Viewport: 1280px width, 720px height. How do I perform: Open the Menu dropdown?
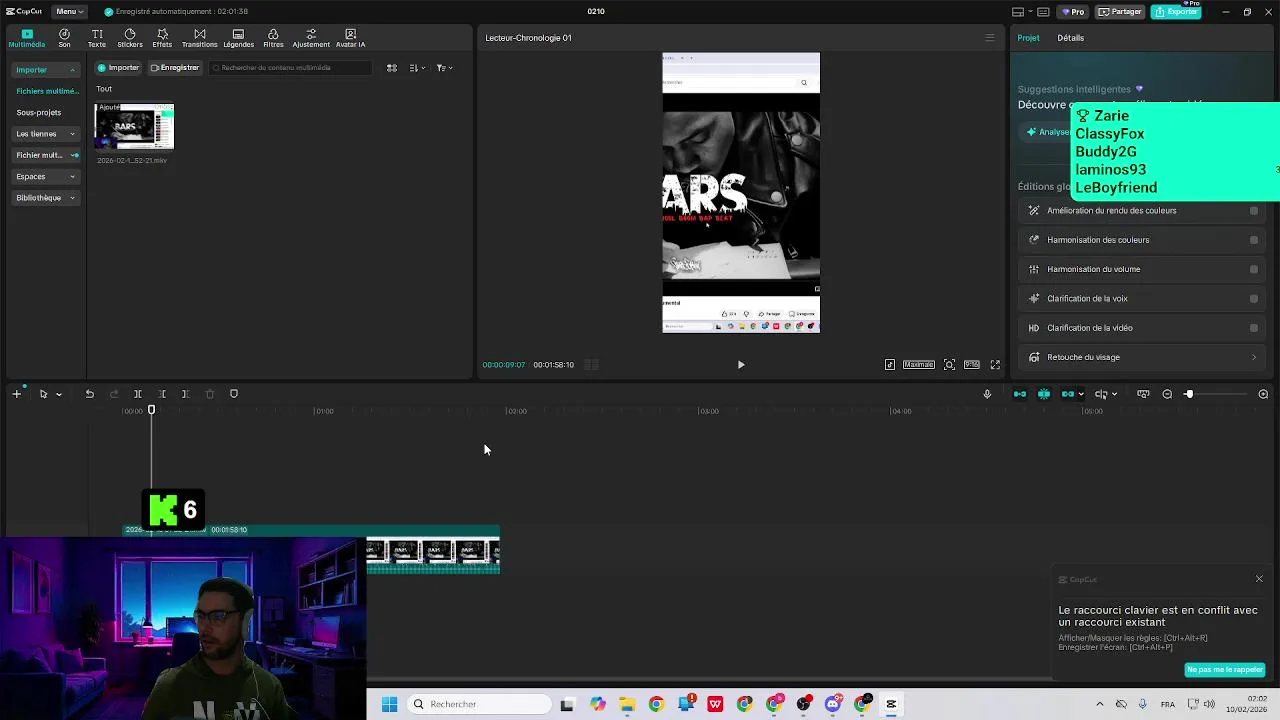[x=68, y=11]
